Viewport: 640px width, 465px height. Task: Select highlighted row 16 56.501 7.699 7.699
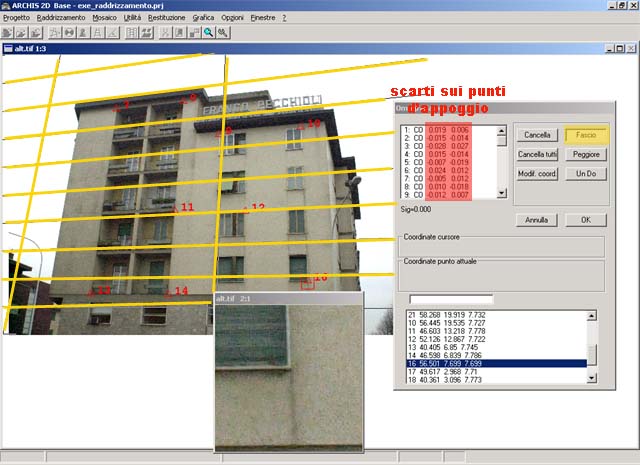(x=497, y=363)
